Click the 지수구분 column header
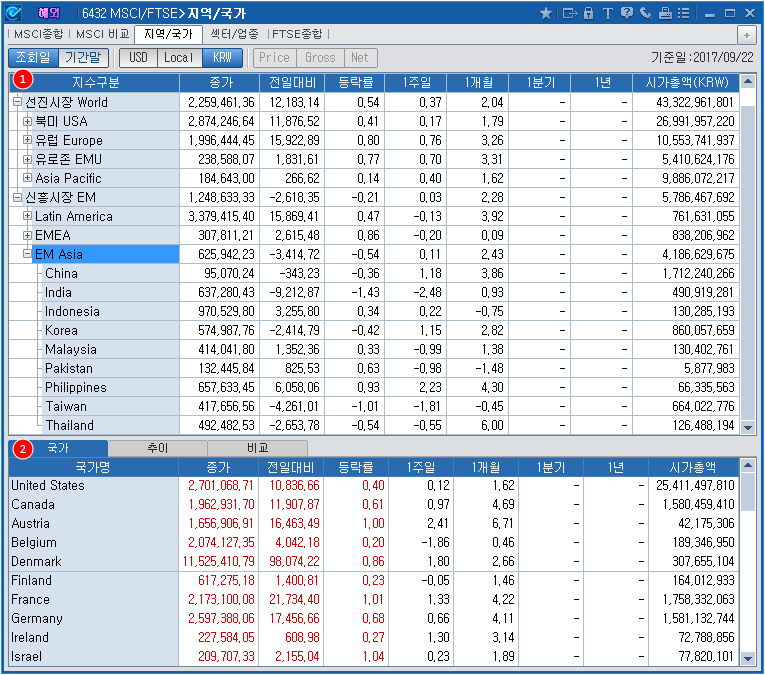Viewport: 765px width, 675px height. coord(95,82)
